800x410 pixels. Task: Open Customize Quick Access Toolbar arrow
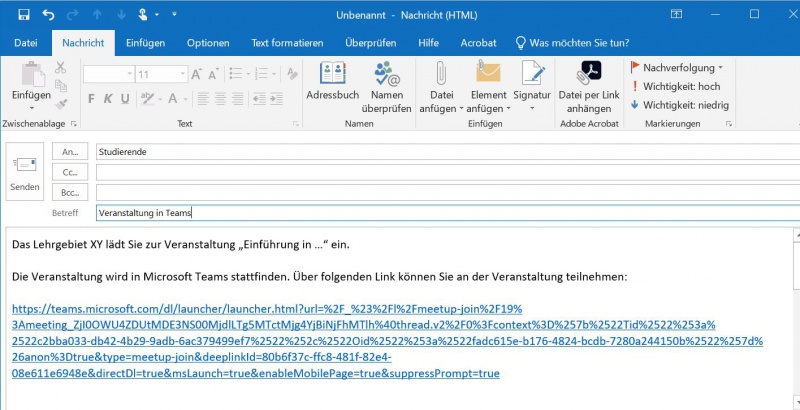pos(174,14)
